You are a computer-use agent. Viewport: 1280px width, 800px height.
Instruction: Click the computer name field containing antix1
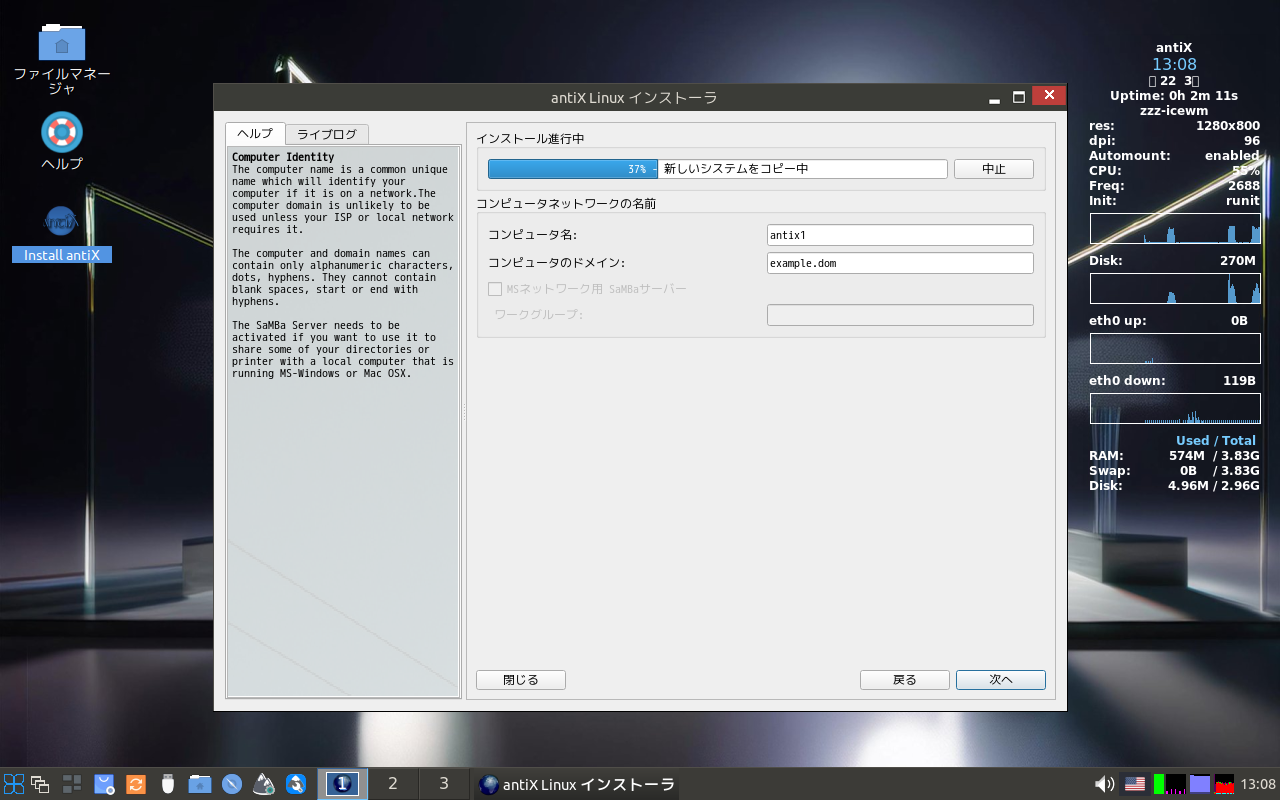coord(899,235)
